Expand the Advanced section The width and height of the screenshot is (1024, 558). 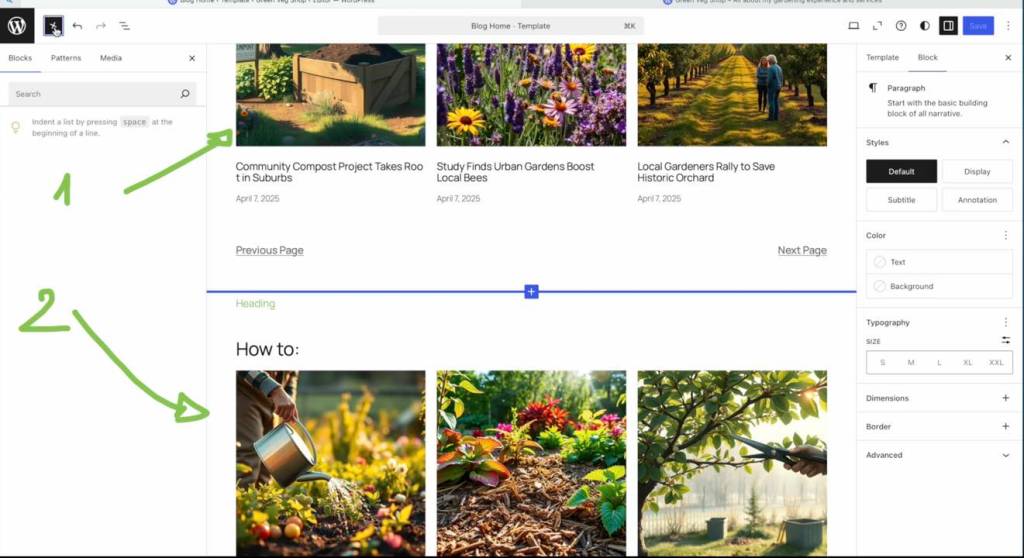point(1005,455)
